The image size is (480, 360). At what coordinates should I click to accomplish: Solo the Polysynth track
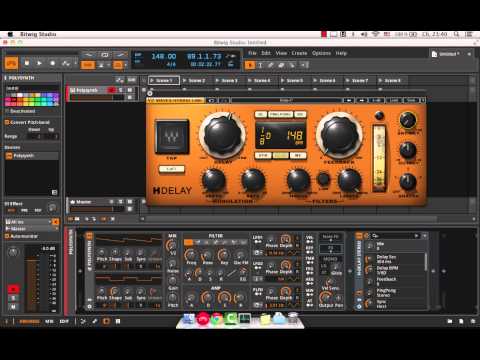[x=121, y=90]
